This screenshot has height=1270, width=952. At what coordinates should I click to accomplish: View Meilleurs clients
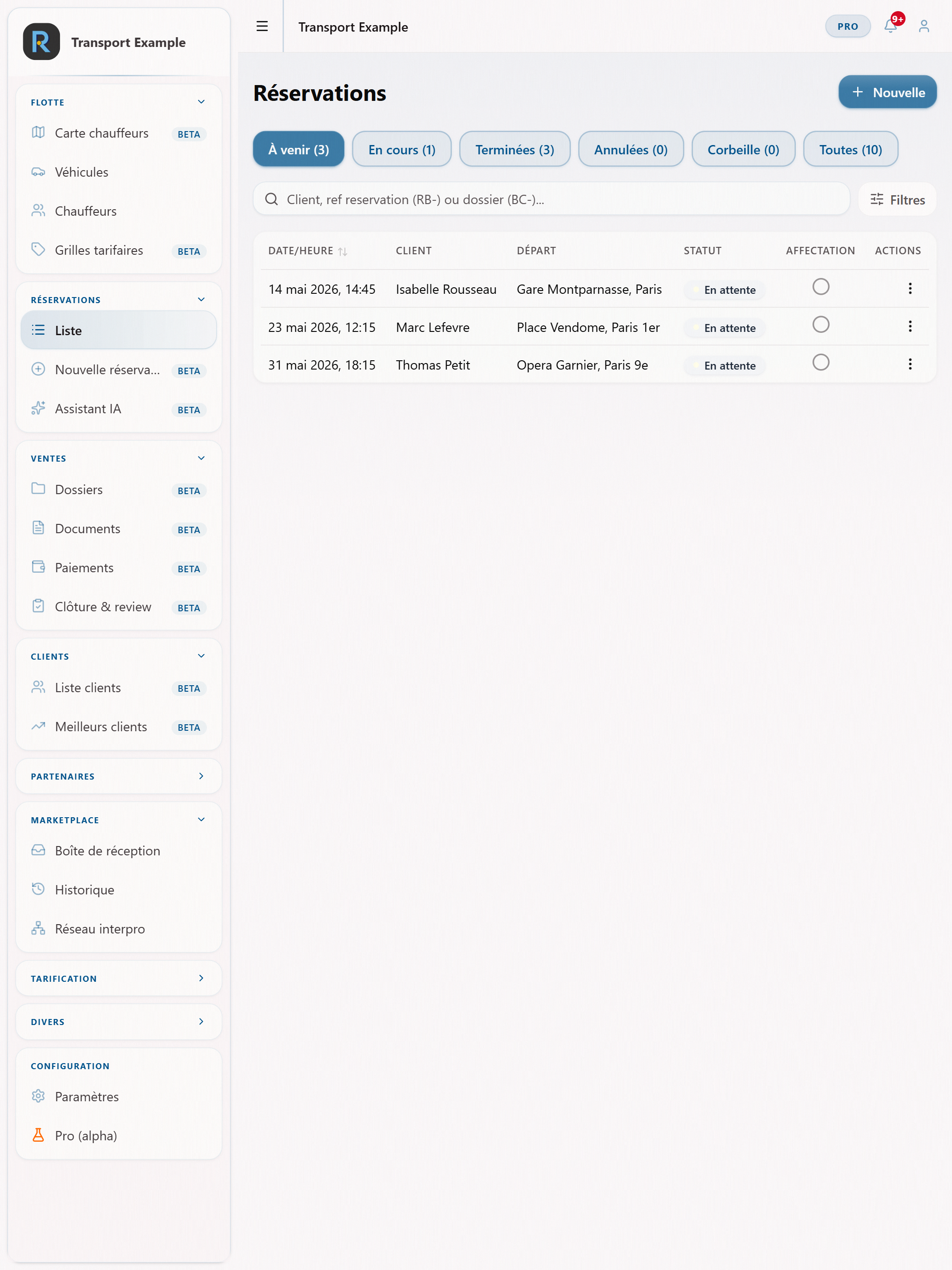click(119, 726)
